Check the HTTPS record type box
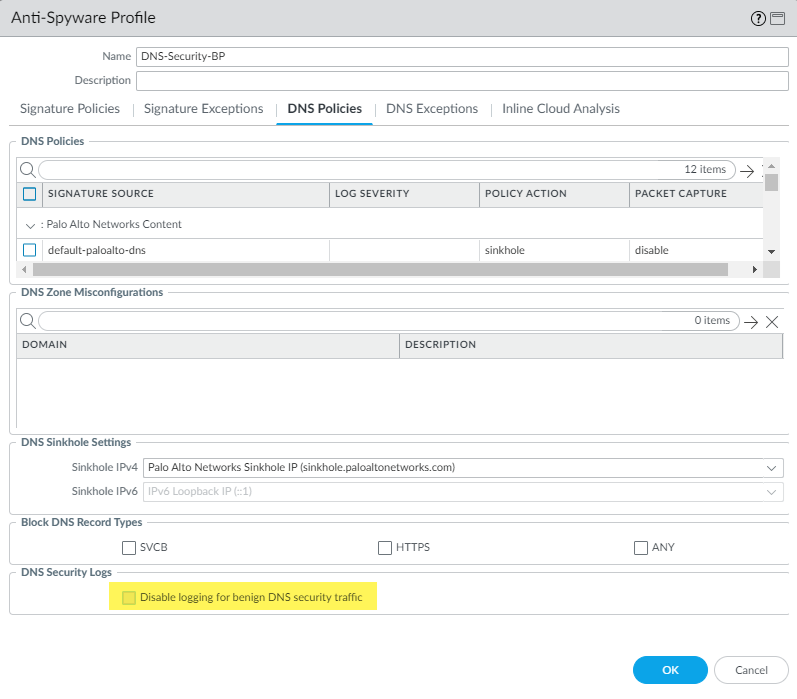The width and height of the screenshot is (797, 699). click(384, 548)
